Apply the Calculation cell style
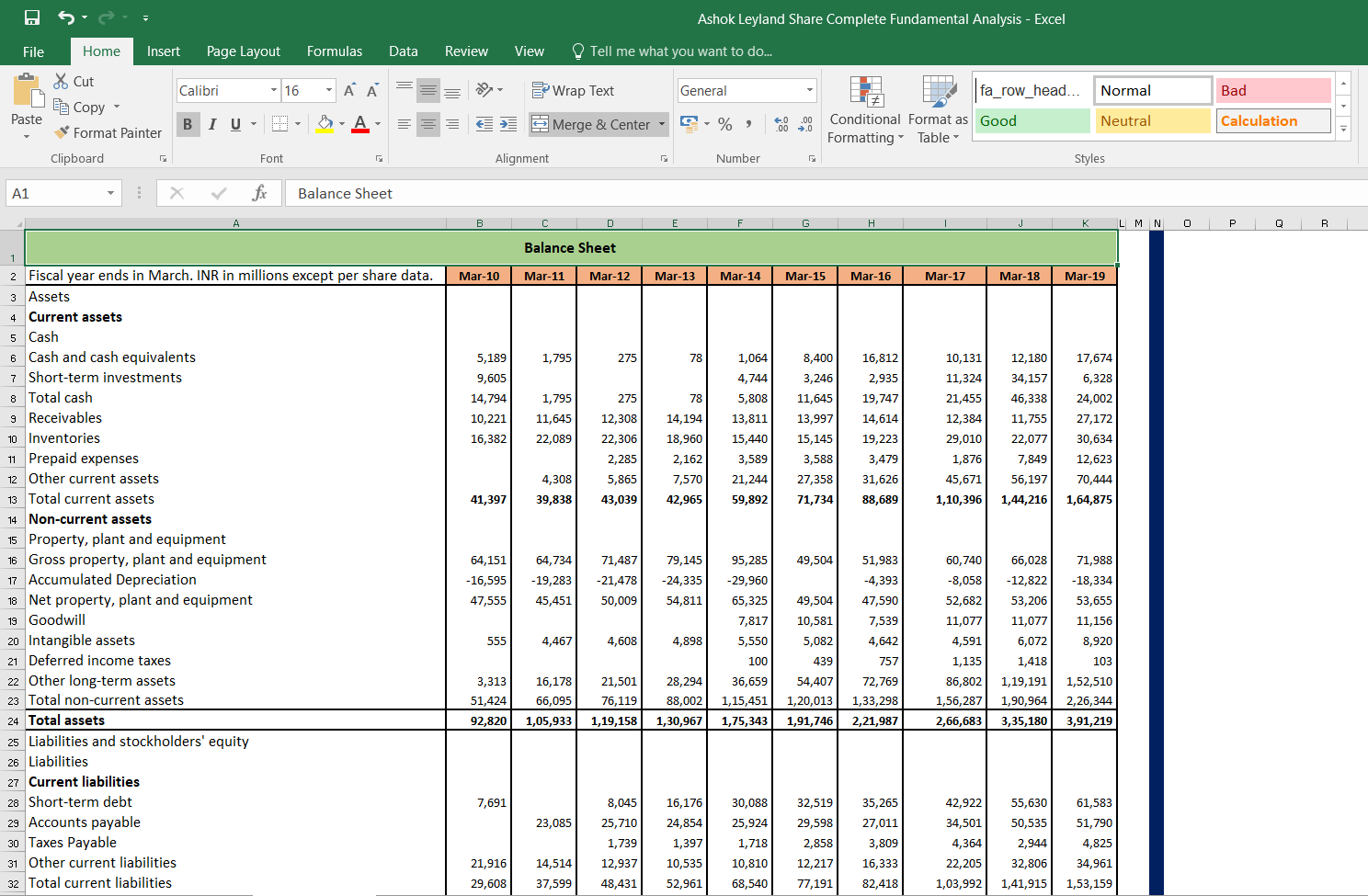 [1273, 120]
